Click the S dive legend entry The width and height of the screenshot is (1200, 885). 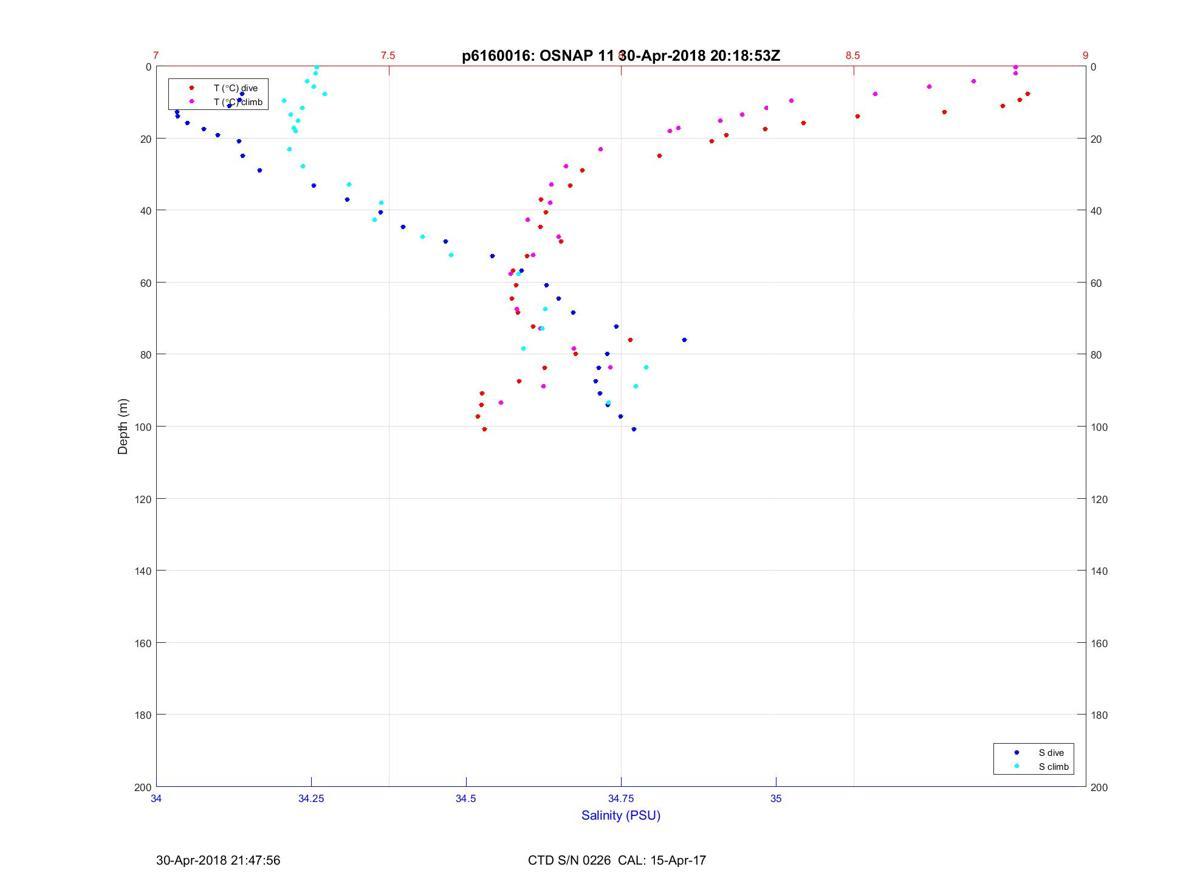(1051, 752)
